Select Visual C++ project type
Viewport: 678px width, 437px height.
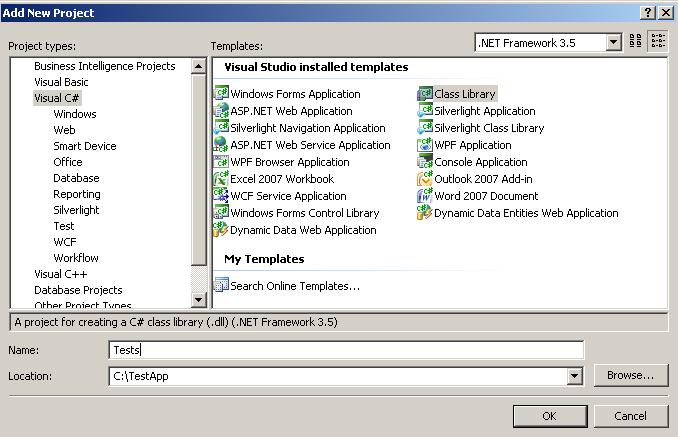61,274
